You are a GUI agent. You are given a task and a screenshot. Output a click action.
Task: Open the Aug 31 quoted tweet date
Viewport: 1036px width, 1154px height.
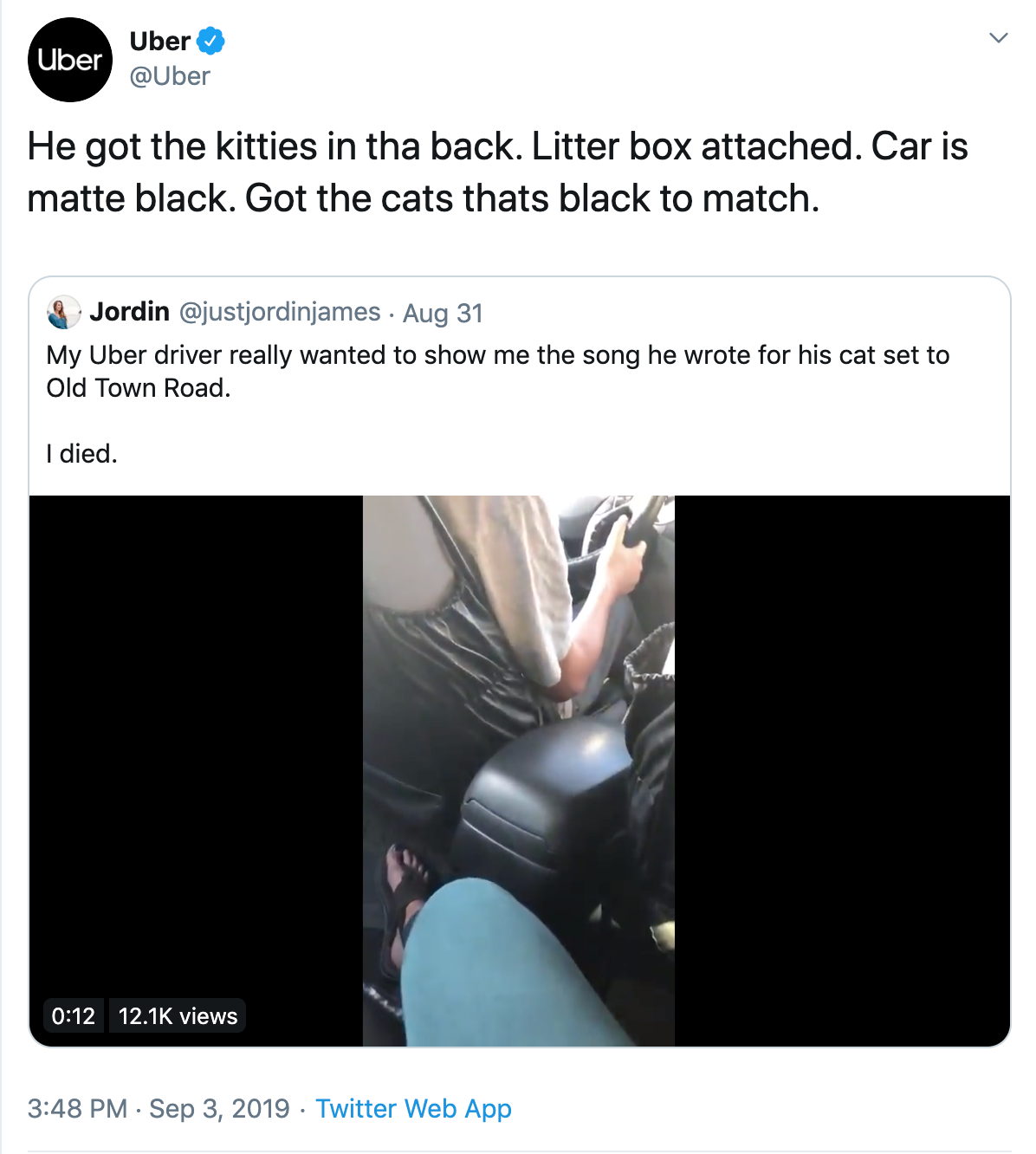point(443,313)
